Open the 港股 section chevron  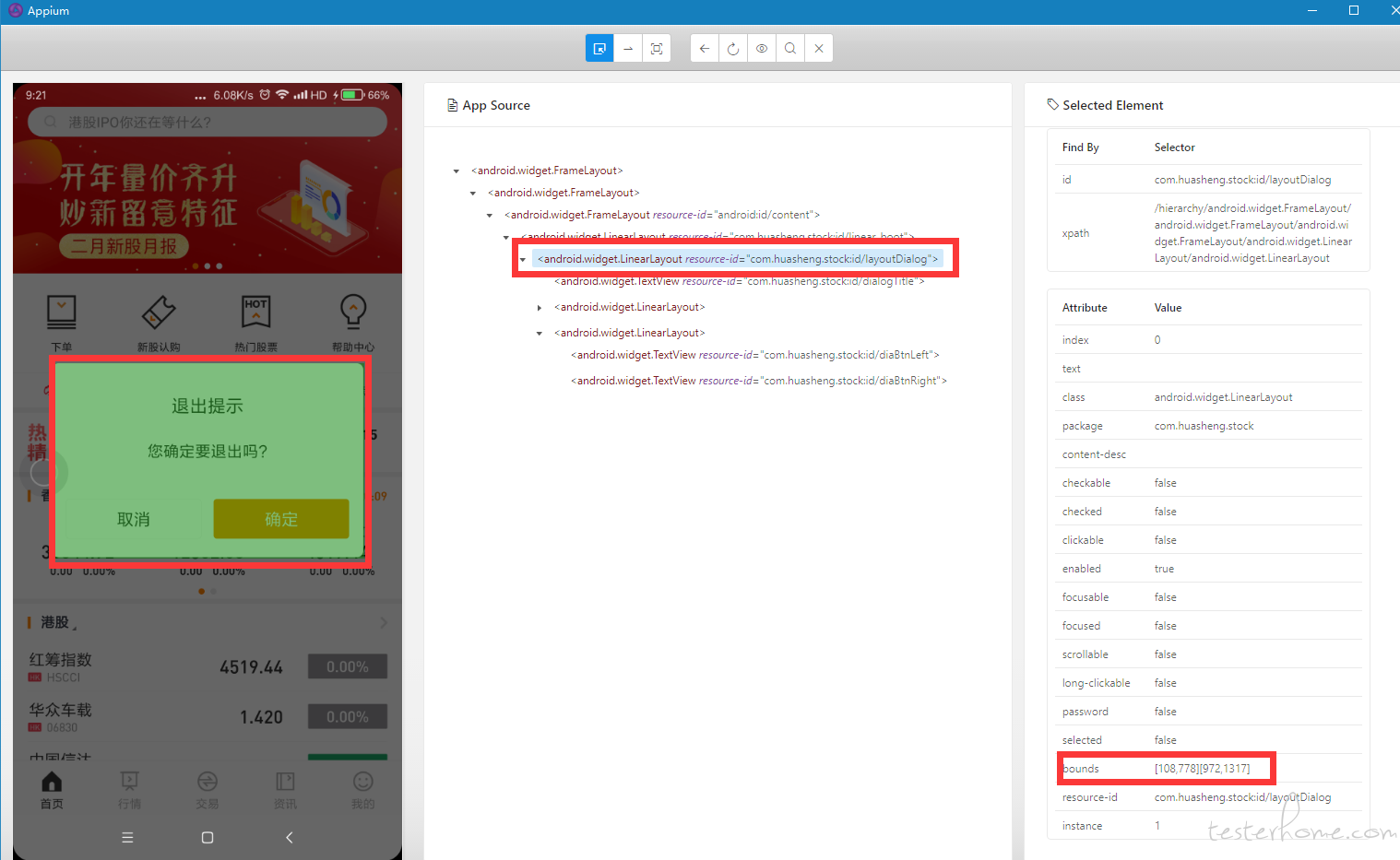[384, 623]
